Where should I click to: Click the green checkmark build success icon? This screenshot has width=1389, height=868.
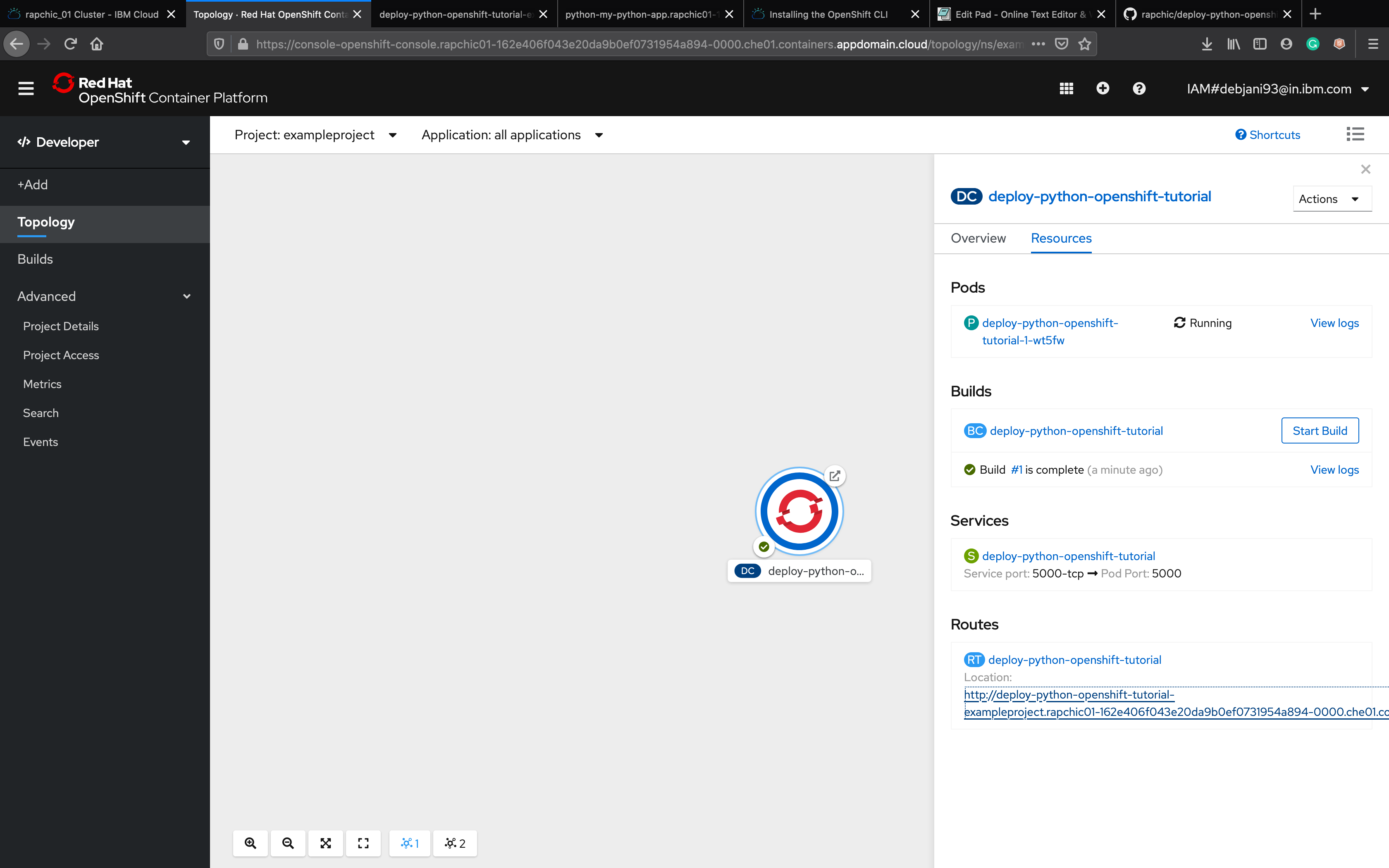[x=969, y=469]
